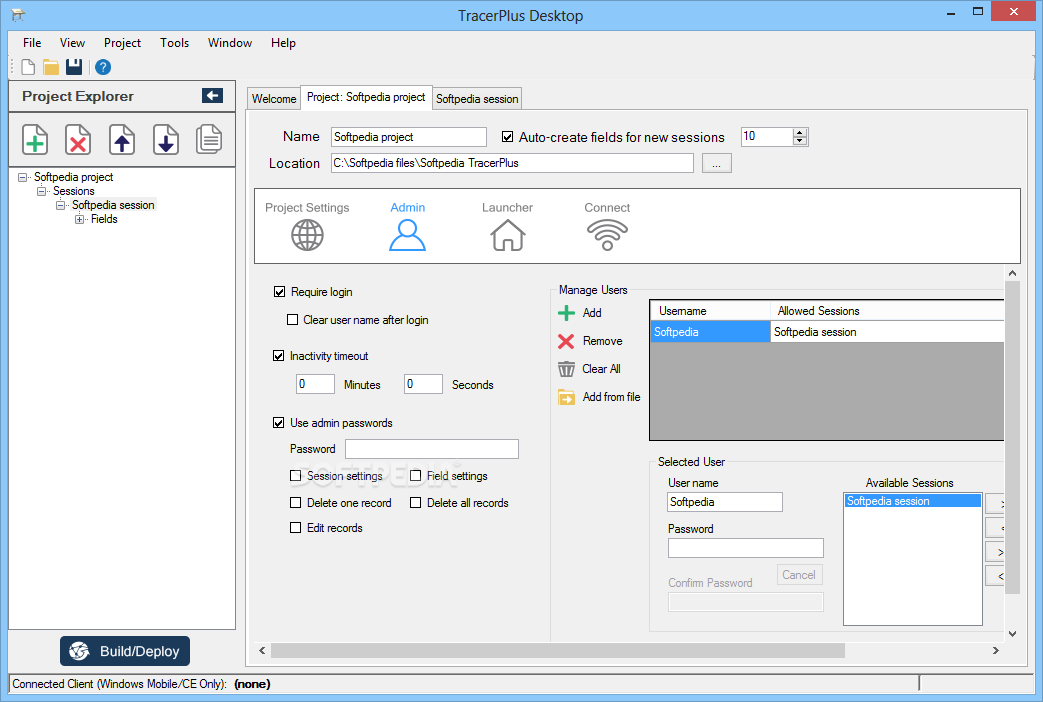Uncheck Use admin passwords
The width and height of the screenshot is (1043, 702).
[279, 423]
